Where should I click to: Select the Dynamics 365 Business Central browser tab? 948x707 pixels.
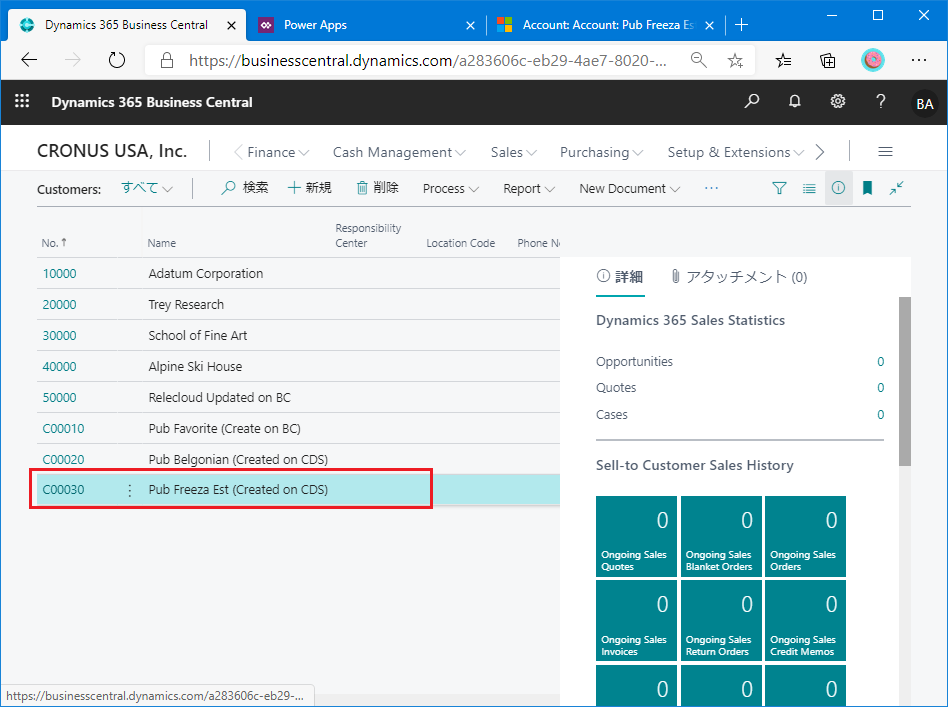(126, 25)
